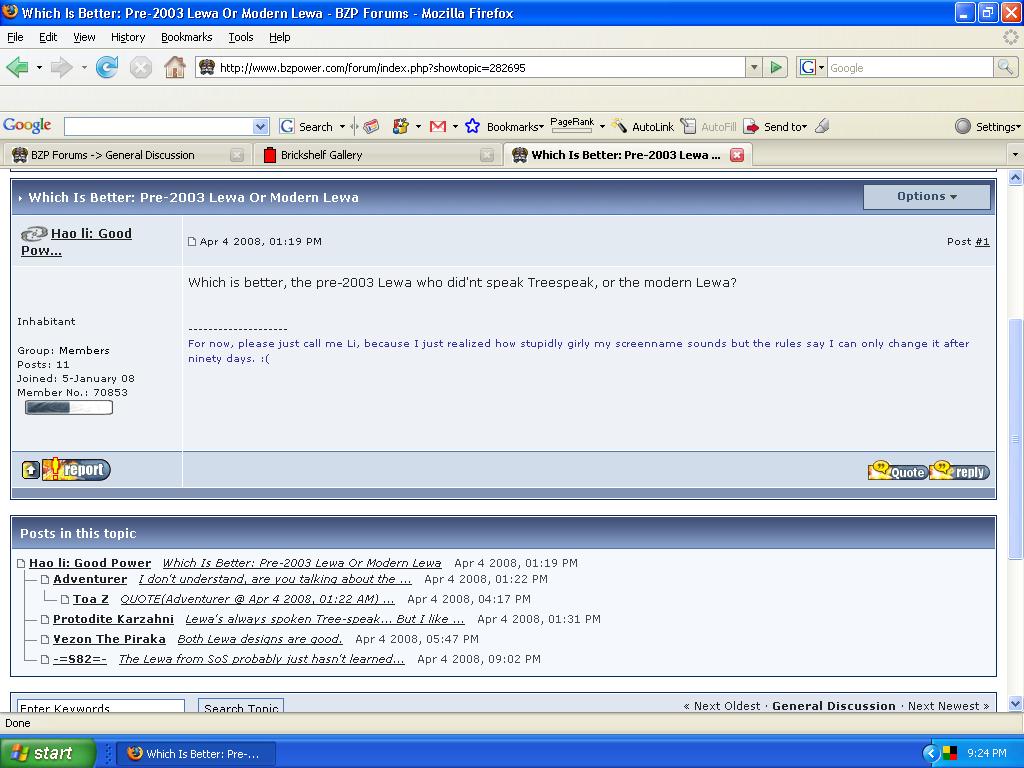Image resolution: width=1024 pixels, height=768 pixels.
Task: Click the Stop loading icon
Action: (x=140, y=67)
